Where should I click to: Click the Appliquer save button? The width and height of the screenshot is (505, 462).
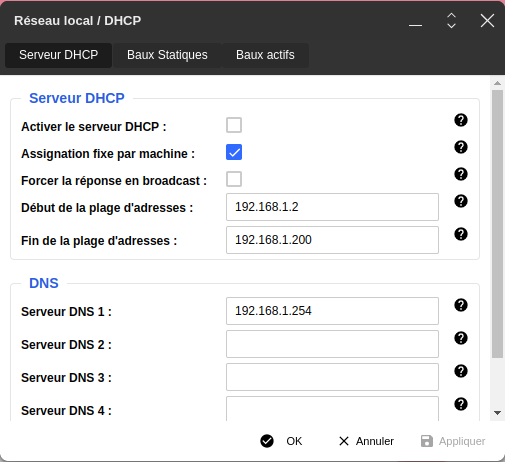click(453, 441)
